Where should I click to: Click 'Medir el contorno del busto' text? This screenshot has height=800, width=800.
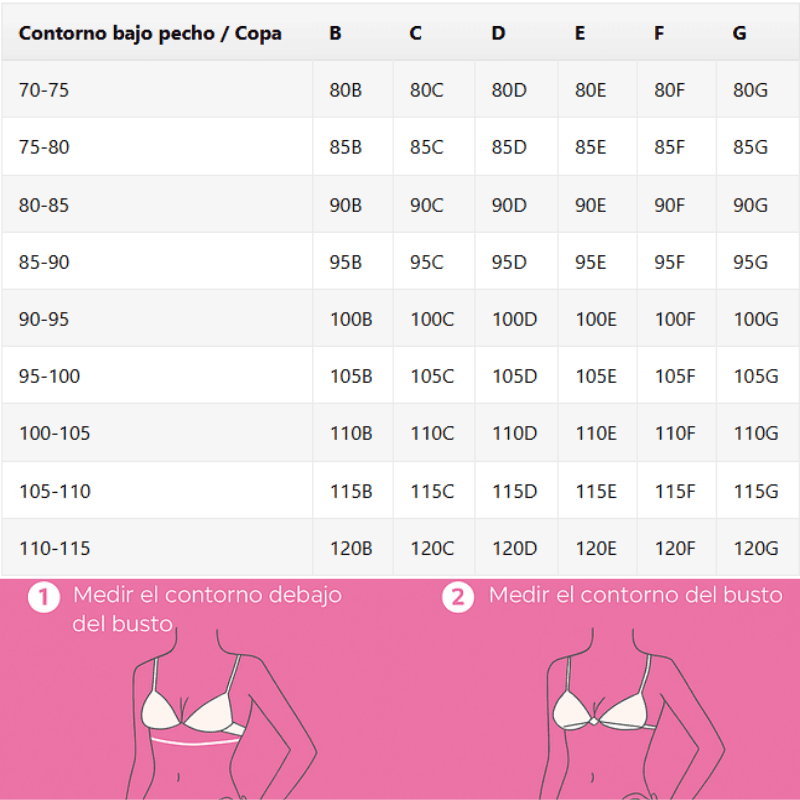[635, 595]
